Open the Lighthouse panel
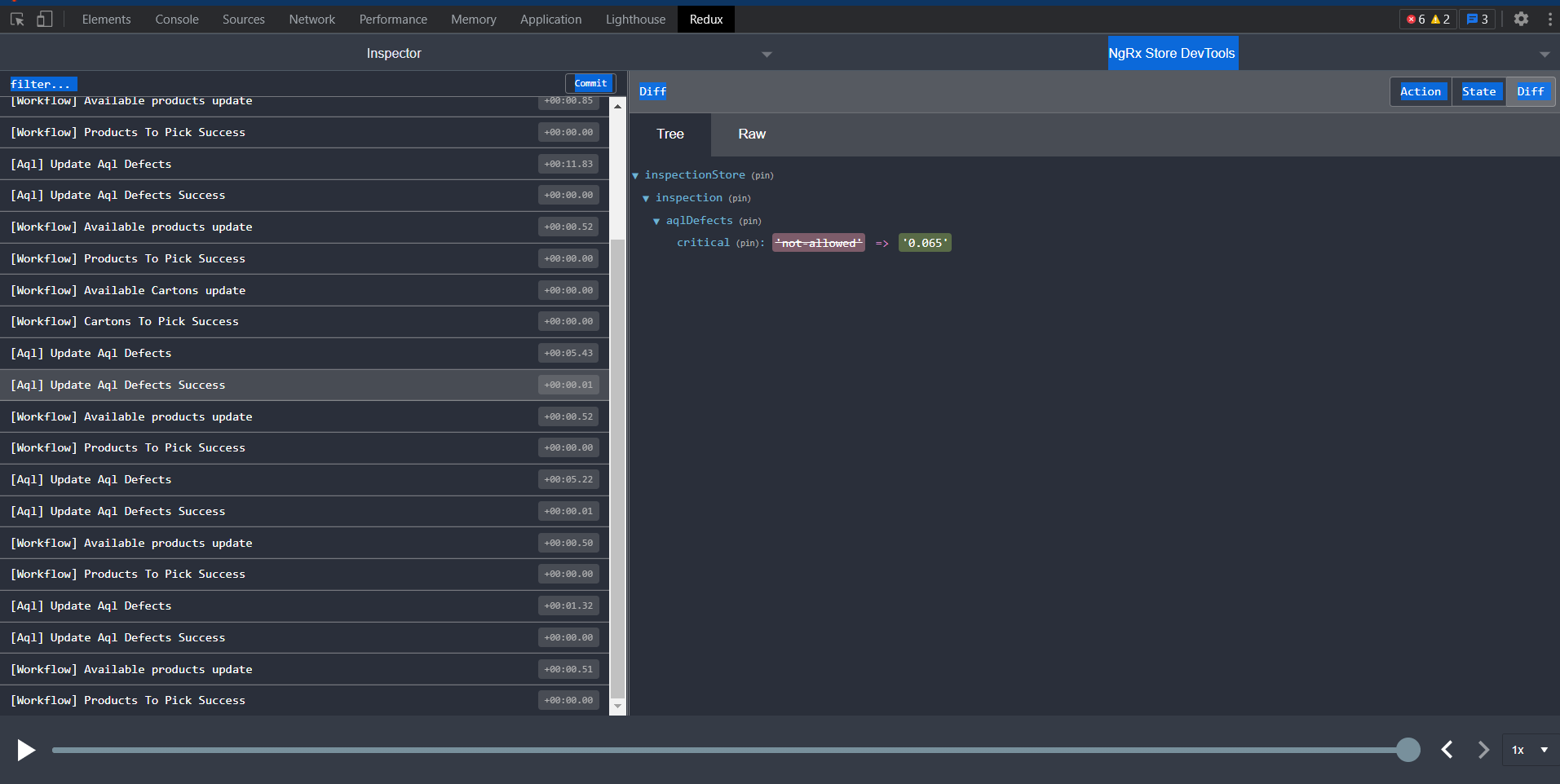 coord(636,19)
